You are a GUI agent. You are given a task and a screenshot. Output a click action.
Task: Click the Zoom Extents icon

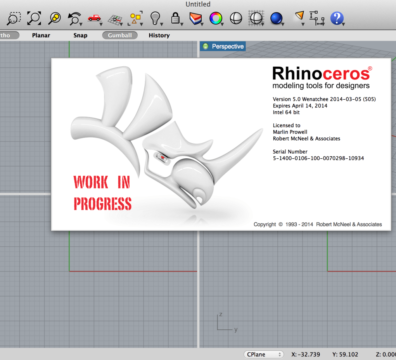34,18
